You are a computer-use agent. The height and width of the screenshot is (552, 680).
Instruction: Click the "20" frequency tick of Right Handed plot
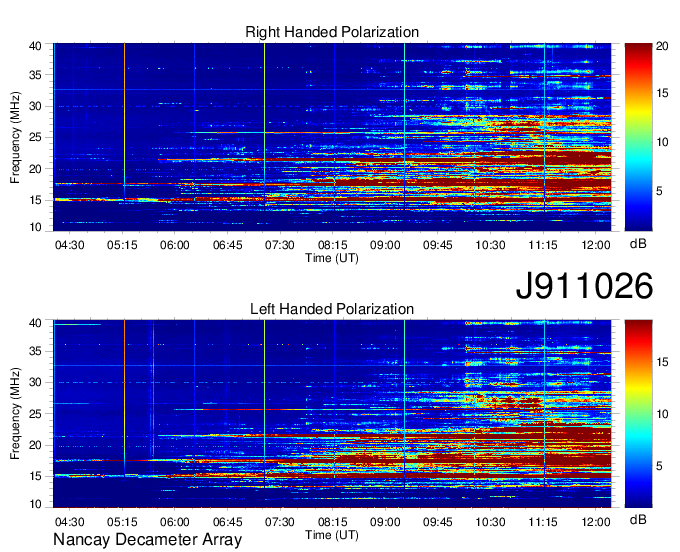35,169
